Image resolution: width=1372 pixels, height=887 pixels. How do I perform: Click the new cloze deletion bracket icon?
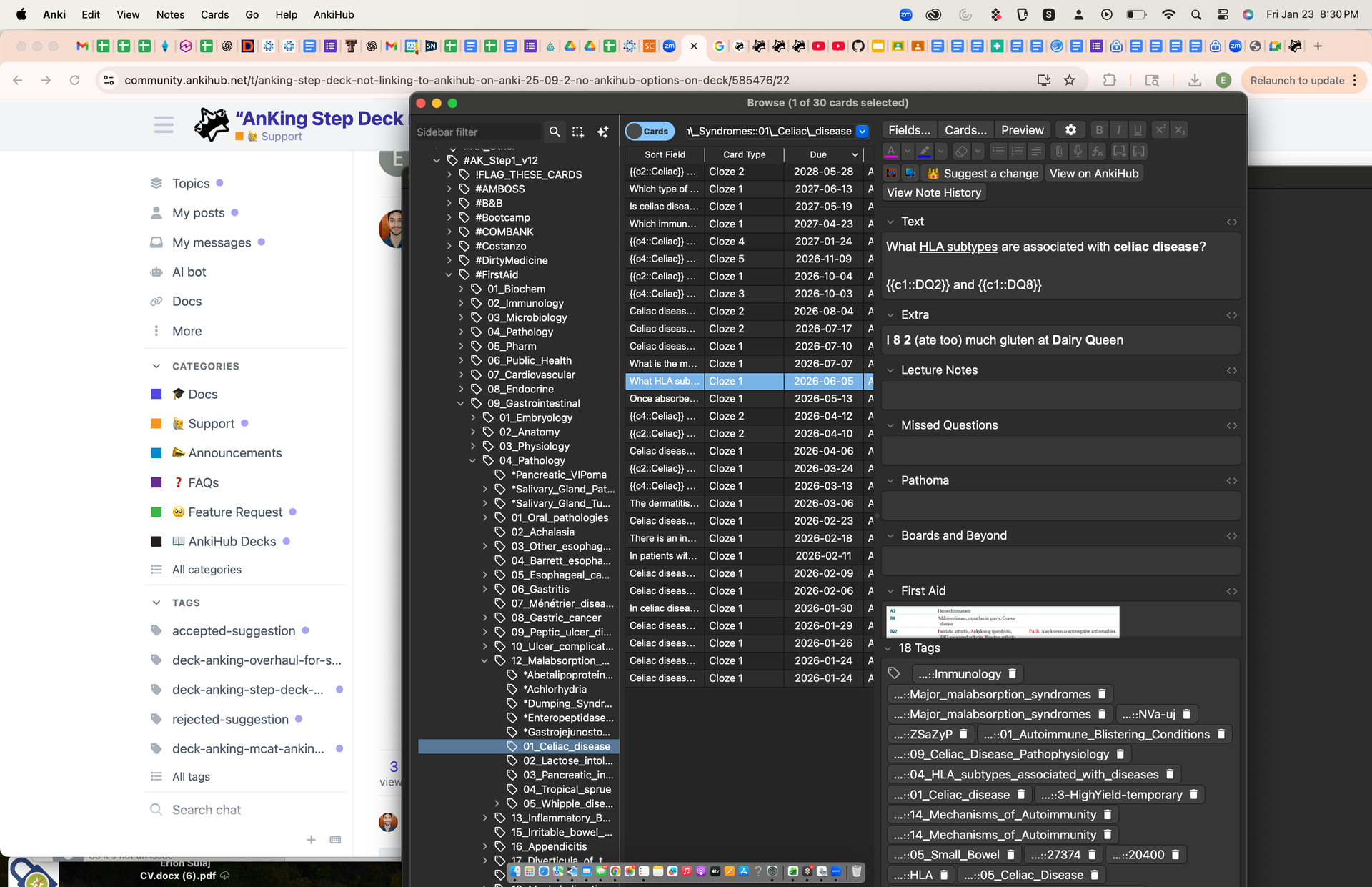click(1119, 151)
